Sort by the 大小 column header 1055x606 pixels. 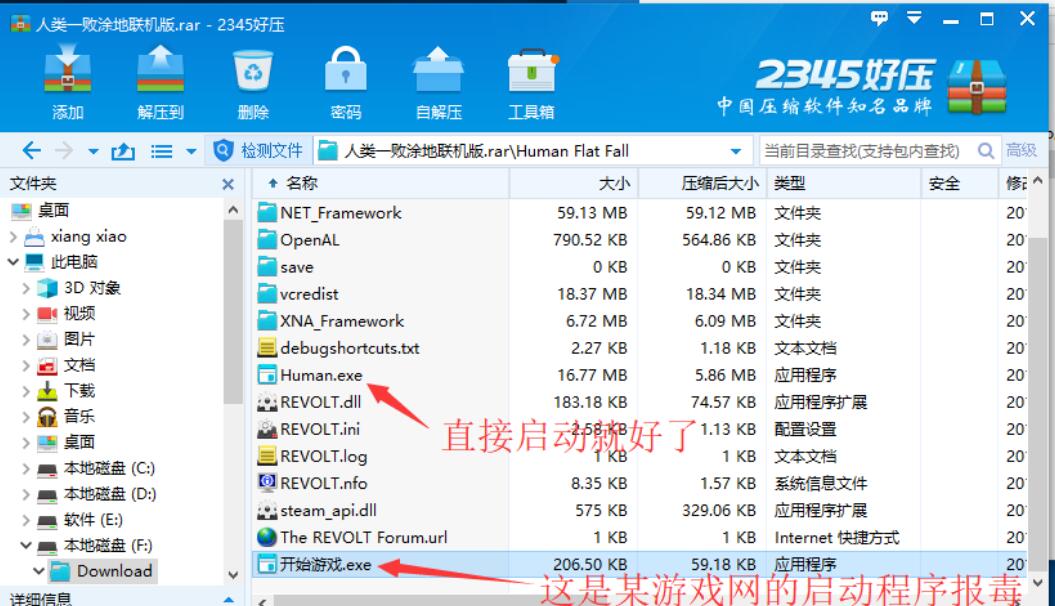[x=574, y=183]
